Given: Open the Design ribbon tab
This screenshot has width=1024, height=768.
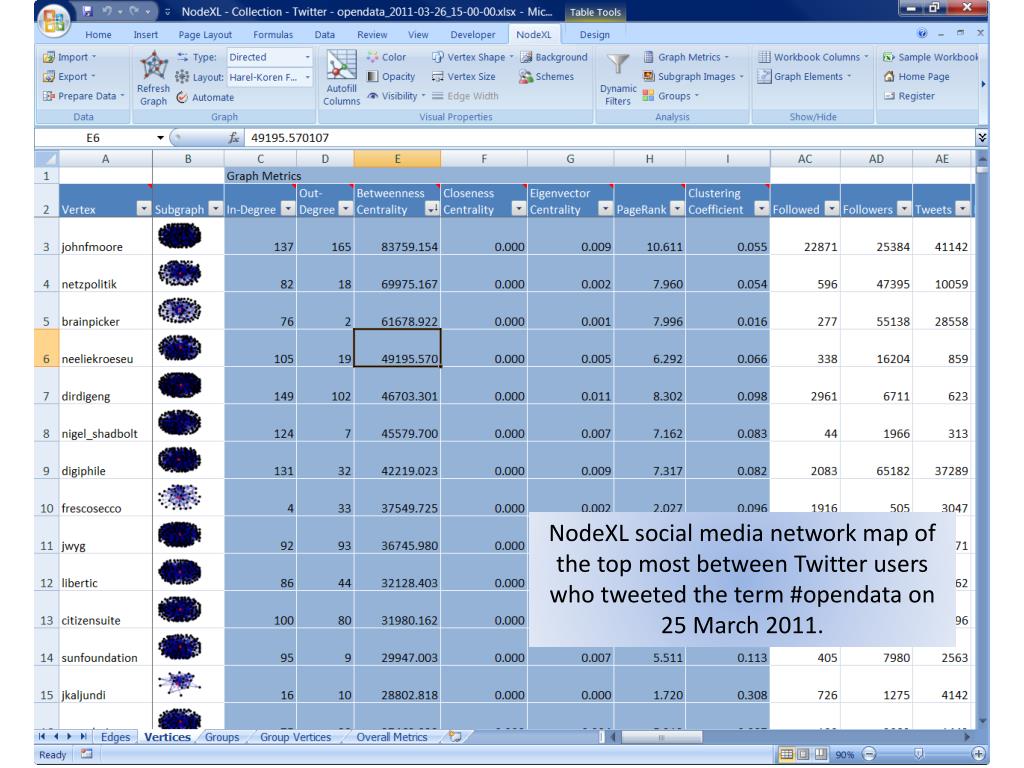Looking at the screenshot, I should [x=594, y=35].
